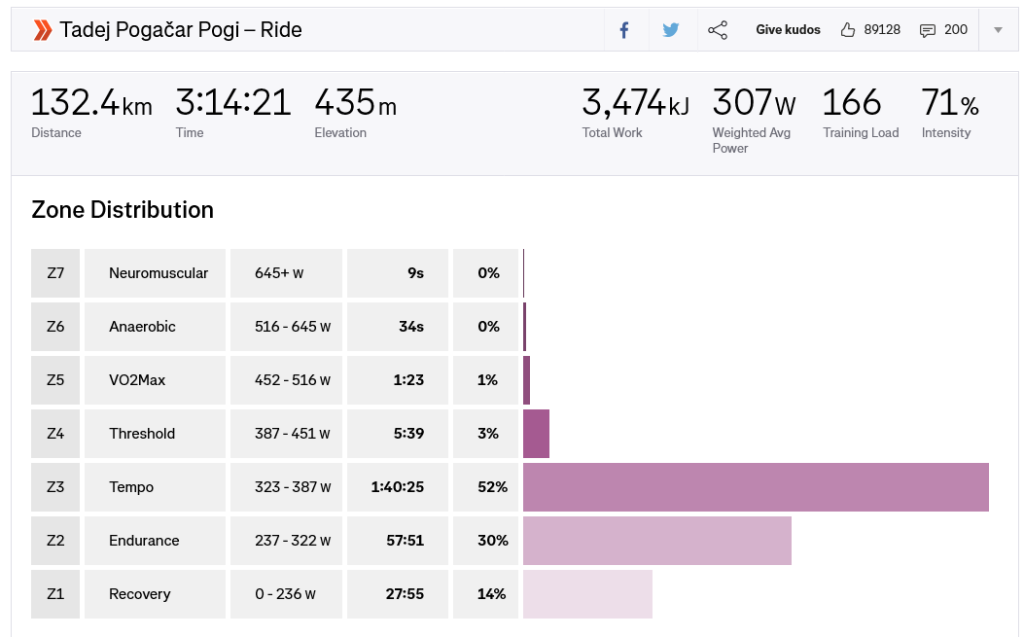The width and height of the screenshot is (1024, 637).
Task: Click the Tempo zone bar in chart
Action: [x=755, y=487]
